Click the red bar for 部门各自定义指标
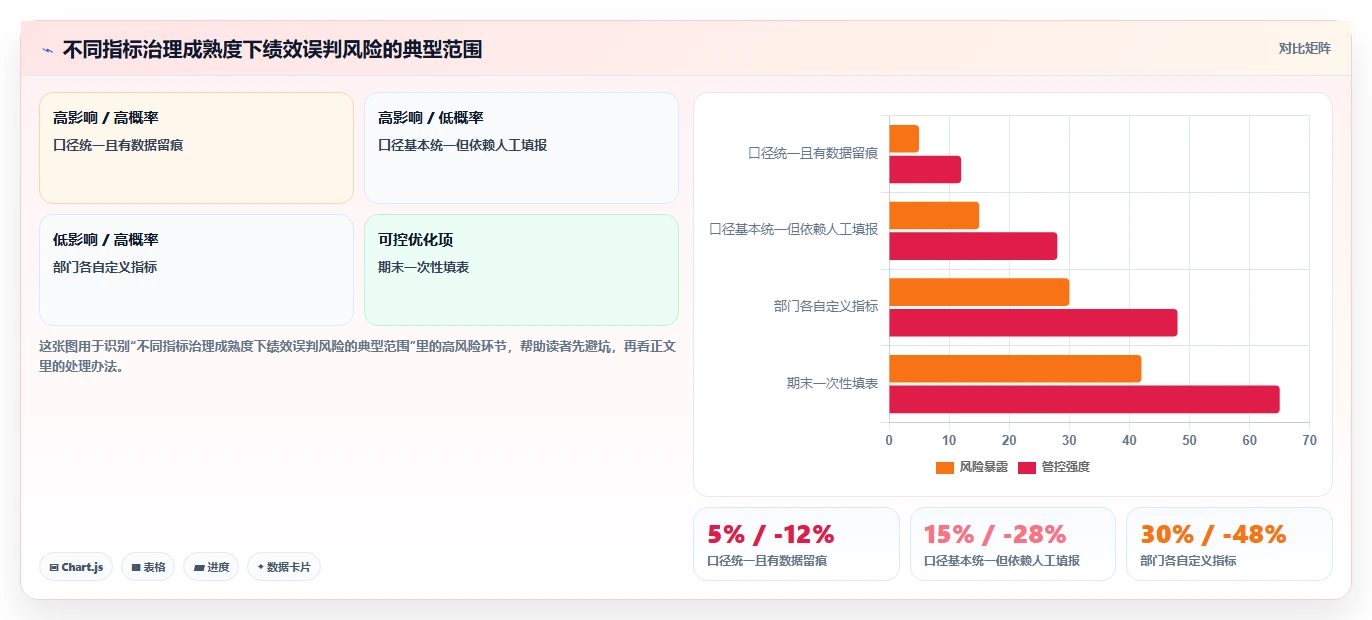Image resolution: width=1372 pixels, height=620 pixels. (1033, 323)
